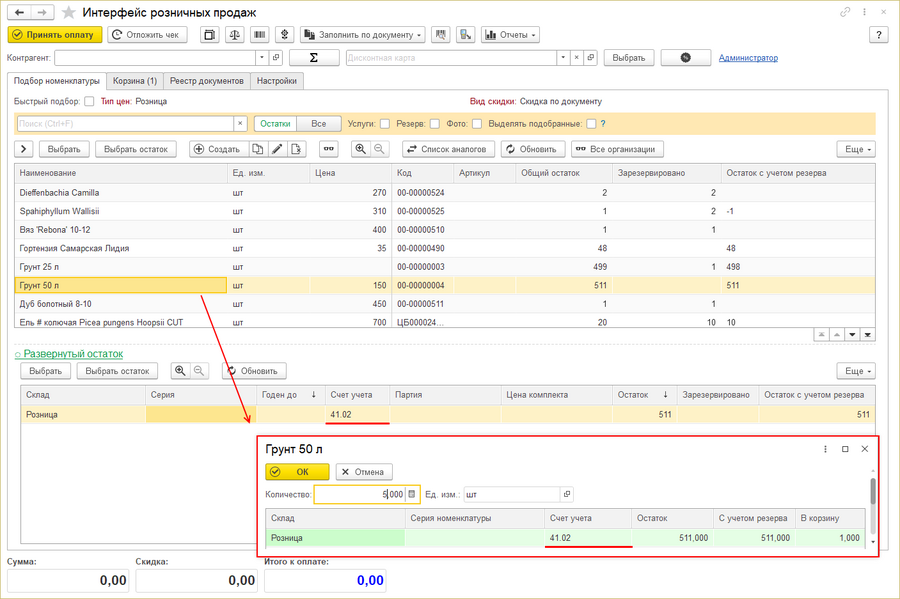Click the Администратор link
Image resolution: width=900 pixels, height=599 pixels.
coord(748,58)
